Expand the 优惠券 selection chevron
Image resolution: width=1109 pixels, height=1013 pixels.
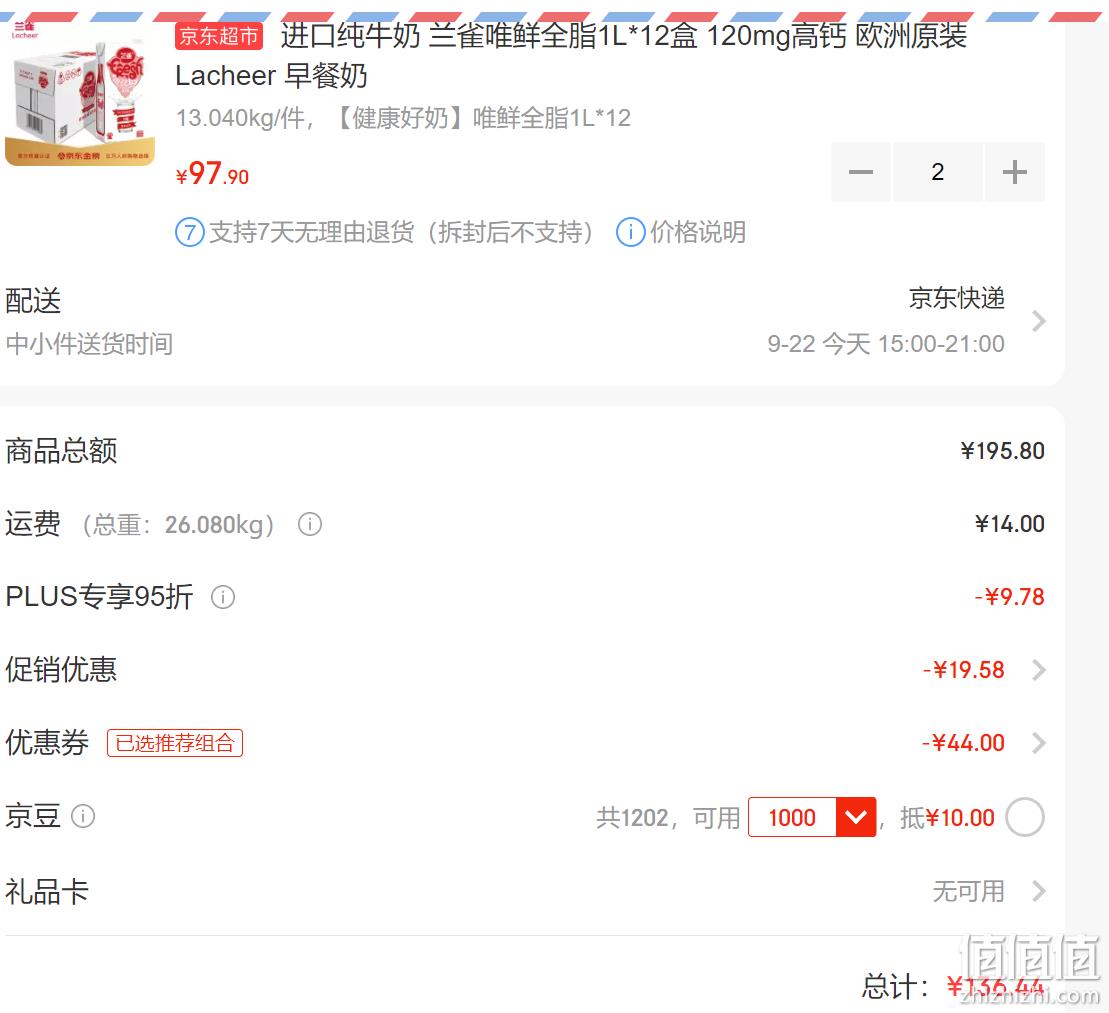click(x=1038, y=743)
